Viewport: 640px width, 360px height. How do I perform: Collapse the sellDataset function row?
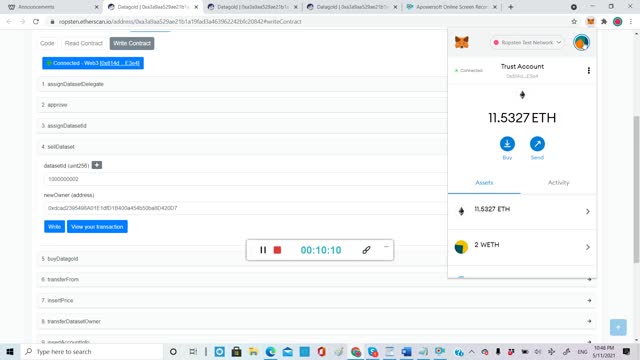pos(242,147)
